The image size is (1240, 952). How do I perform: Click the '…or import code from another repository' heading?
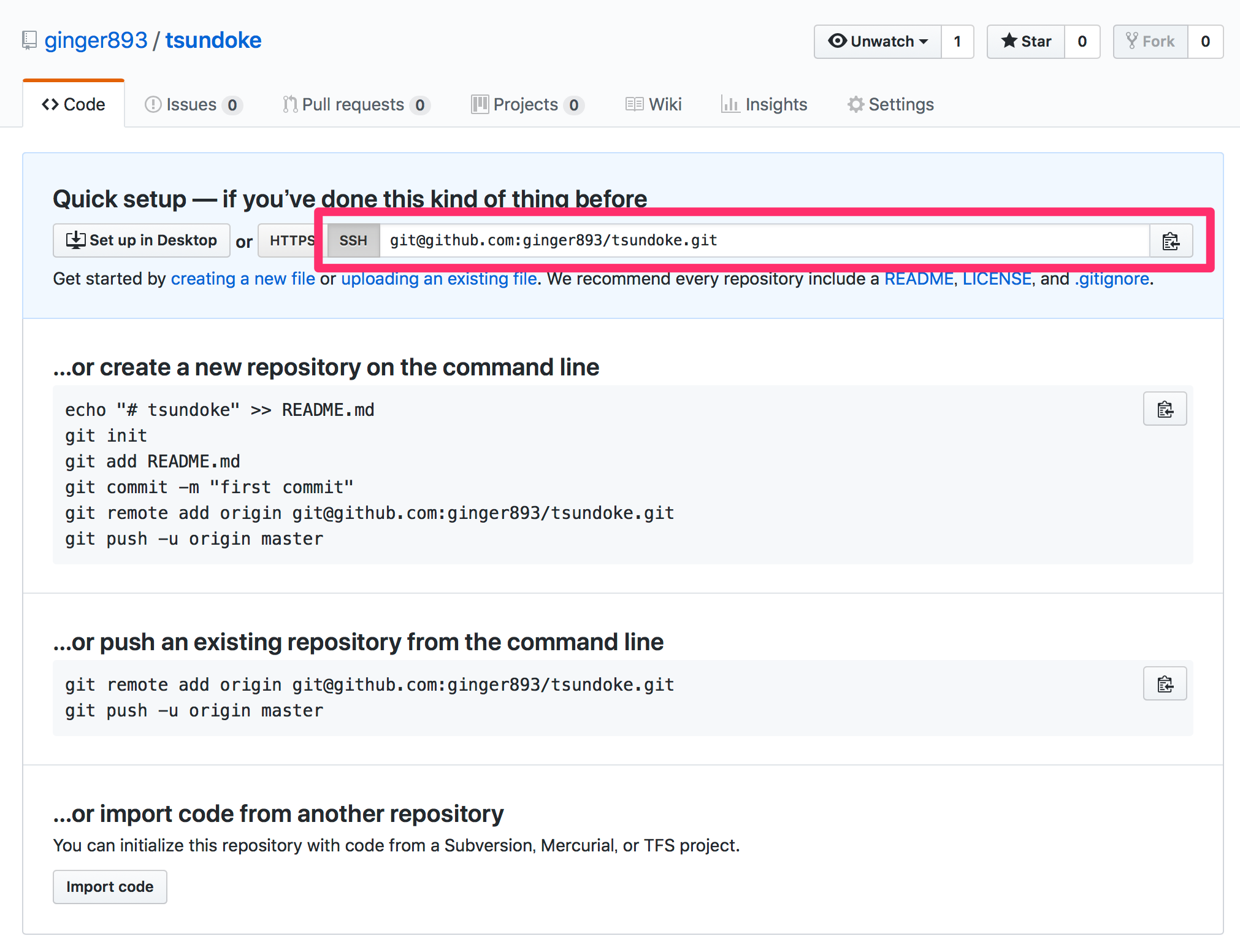(278, 814)
